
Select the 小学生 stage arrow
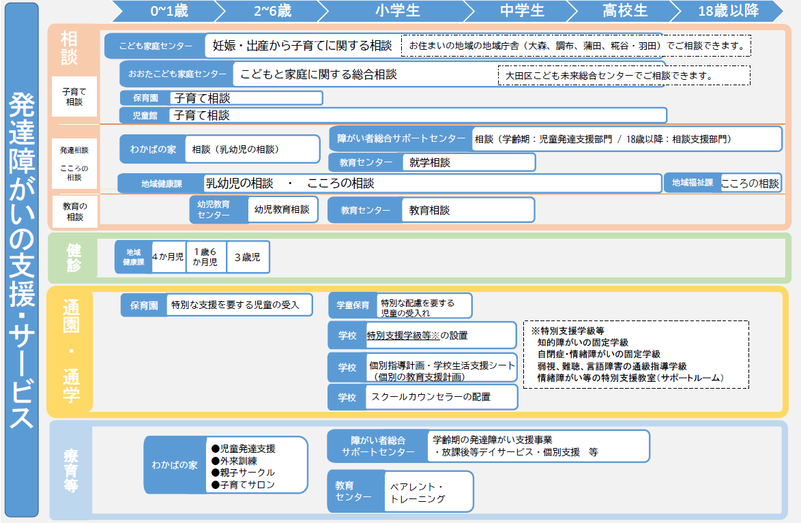397,11
